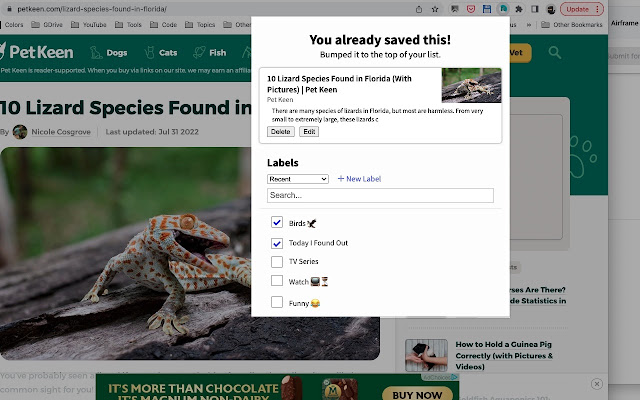
Task: Open the YouTube bookmark folder
Action: [x=89, y=24]
